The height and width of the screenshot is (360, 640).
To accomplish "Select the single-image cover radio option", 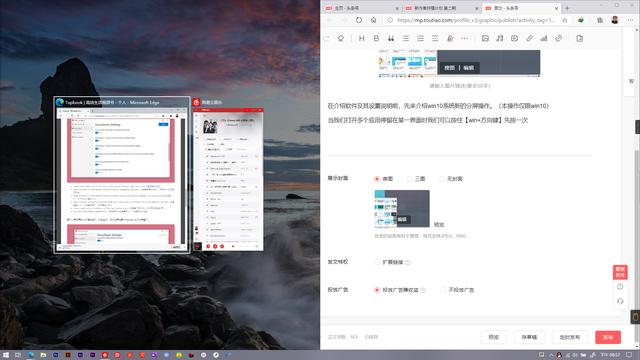I will click(377, 179).
